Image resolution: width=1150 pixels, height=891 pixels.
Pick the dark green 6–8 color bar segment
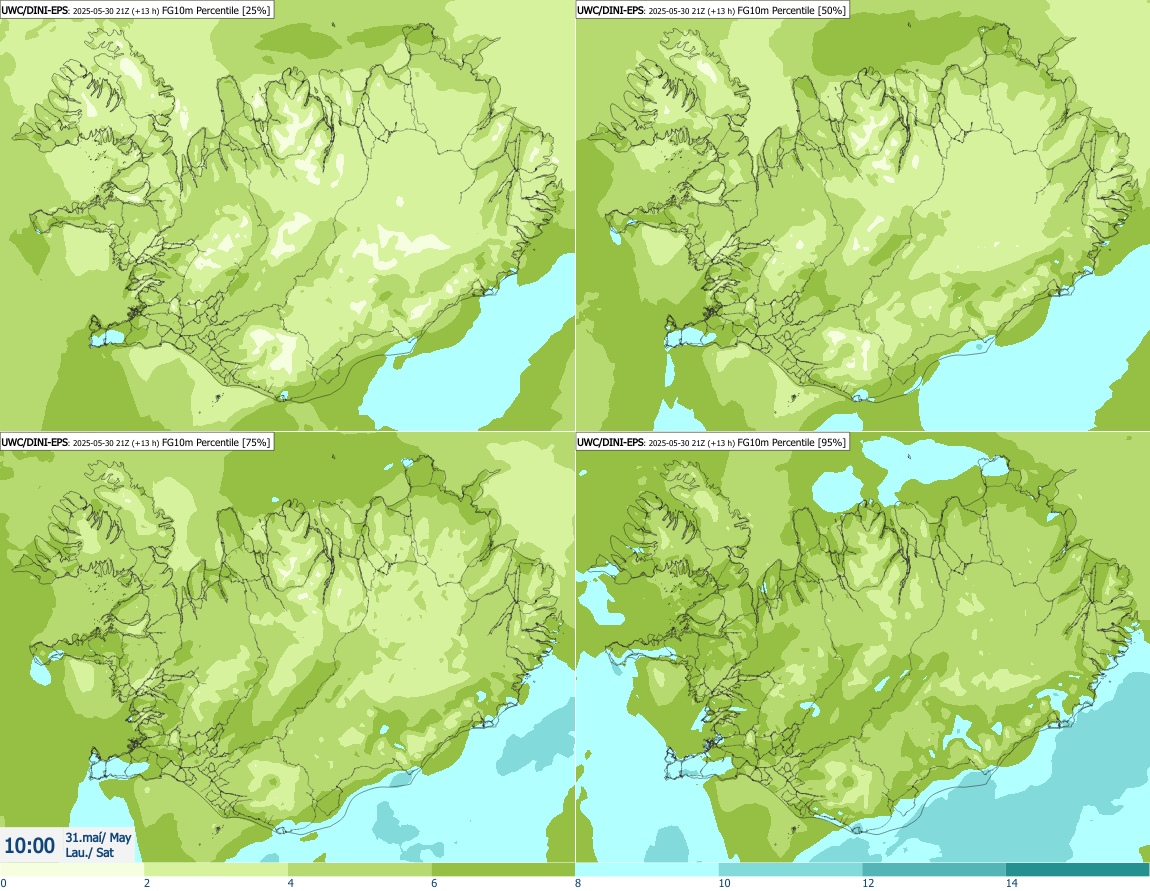503,870
